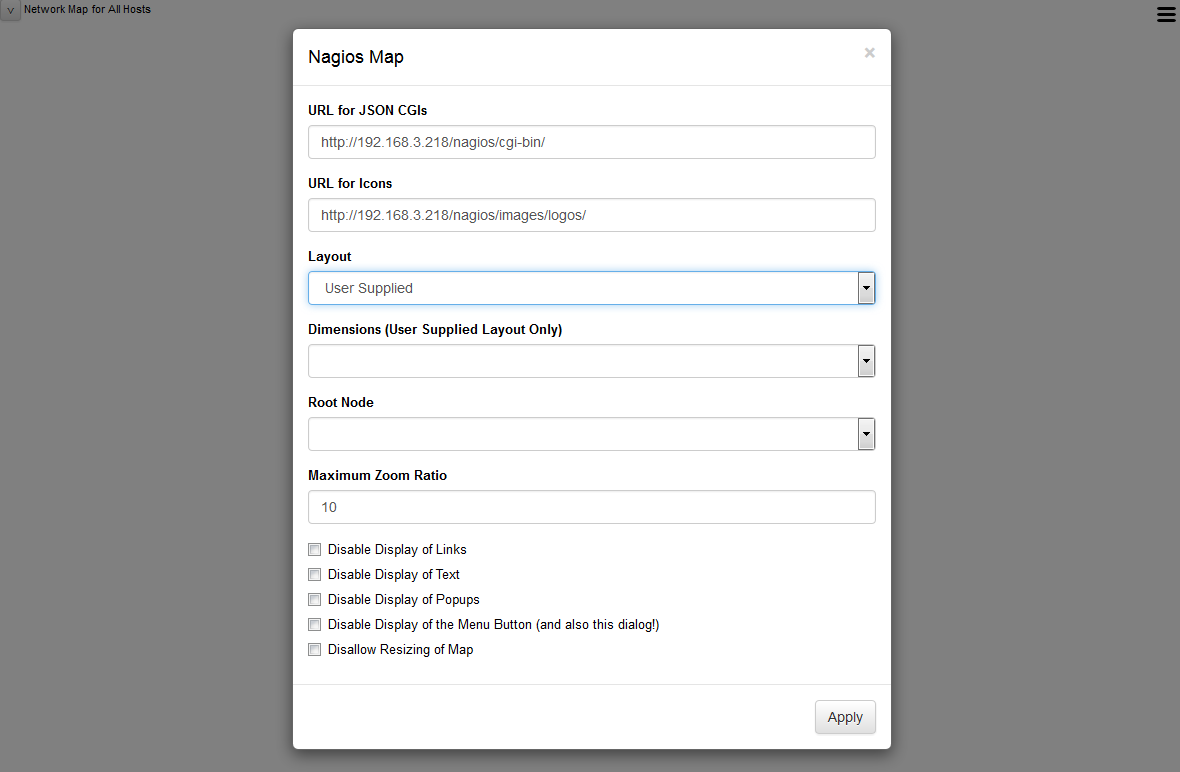Check the Disallow Resizing of Map box

coord(315,649)
